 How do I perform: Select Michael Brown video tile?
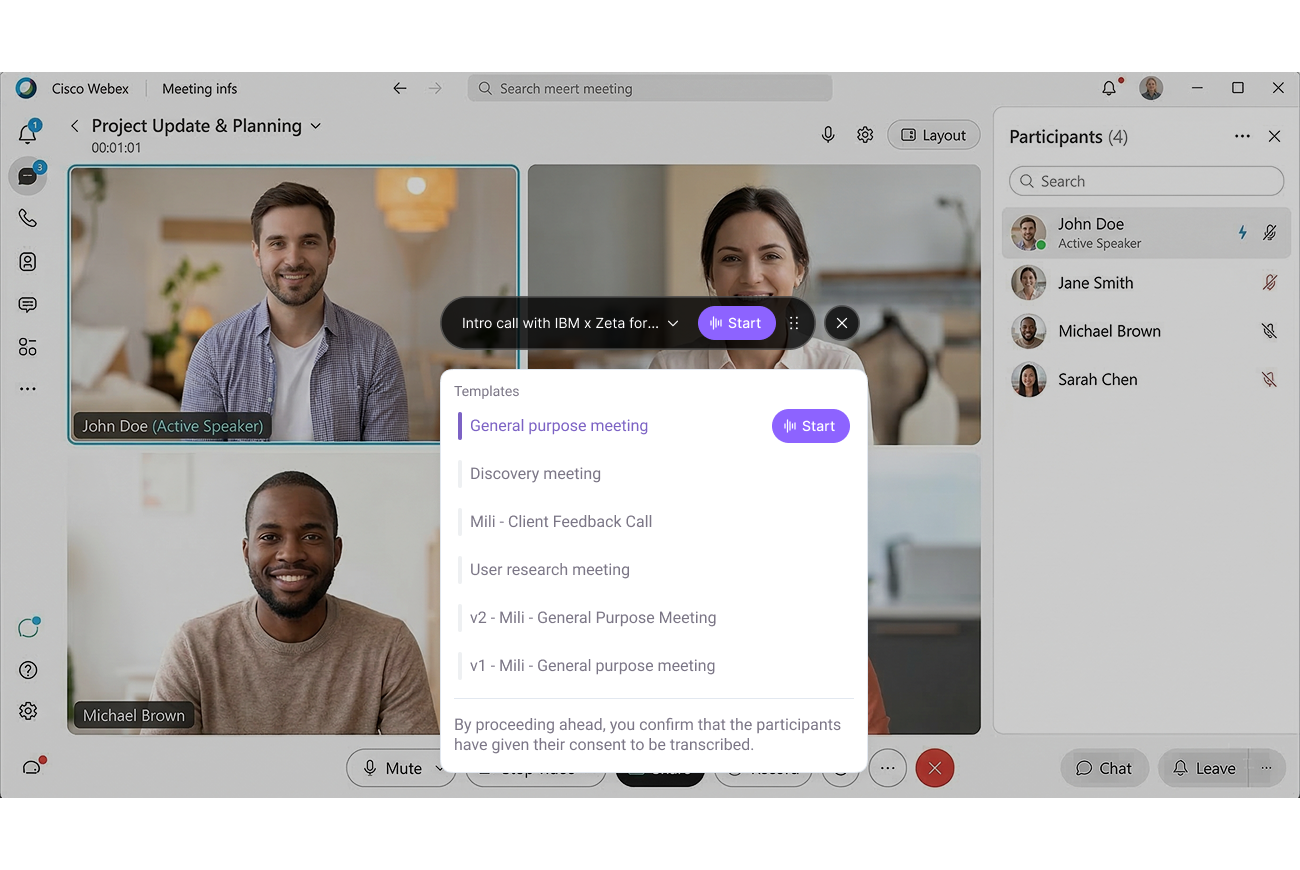pos(253,593)
